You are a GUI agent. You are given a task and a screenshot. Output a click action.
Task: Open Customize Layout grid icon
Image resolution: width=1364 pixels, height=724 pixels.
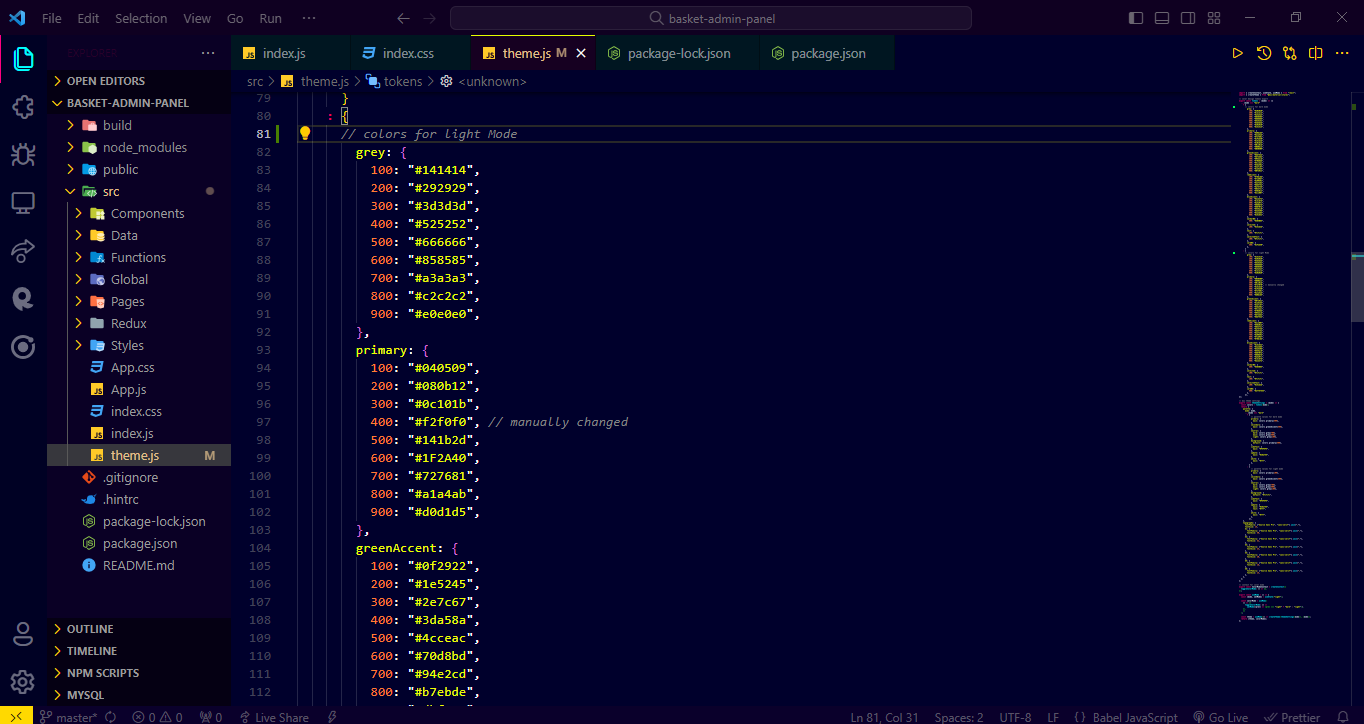[1214, 18]
